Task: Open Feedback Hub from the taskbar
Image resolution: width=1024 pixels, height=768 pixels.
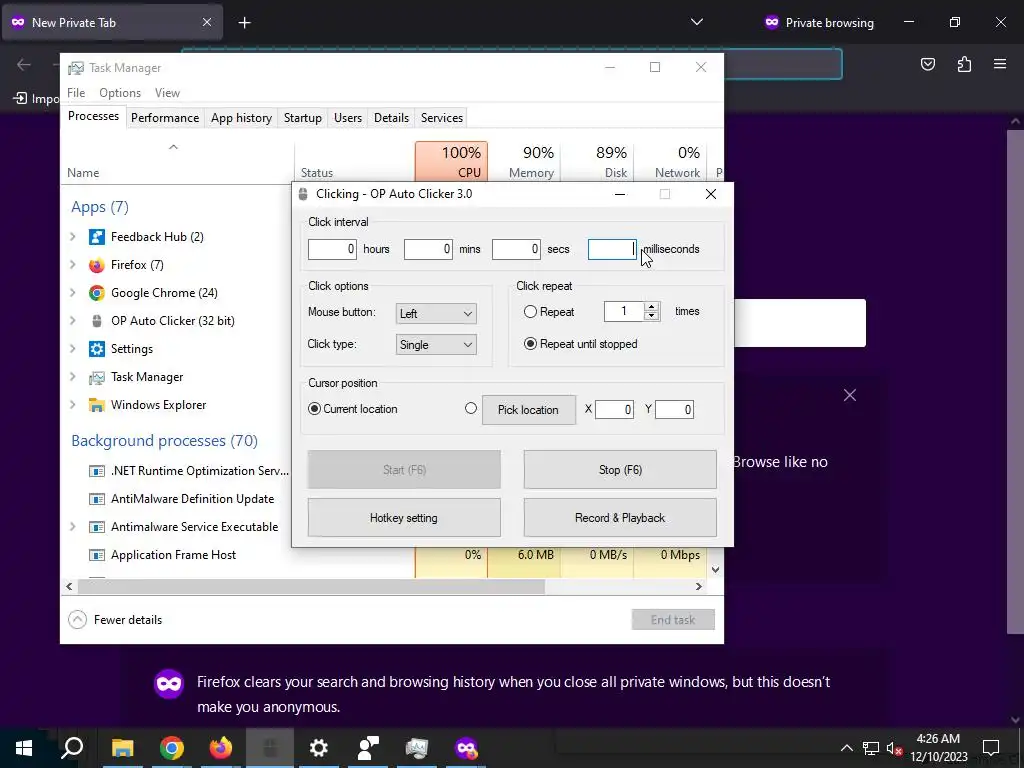Action: point(368,748)
